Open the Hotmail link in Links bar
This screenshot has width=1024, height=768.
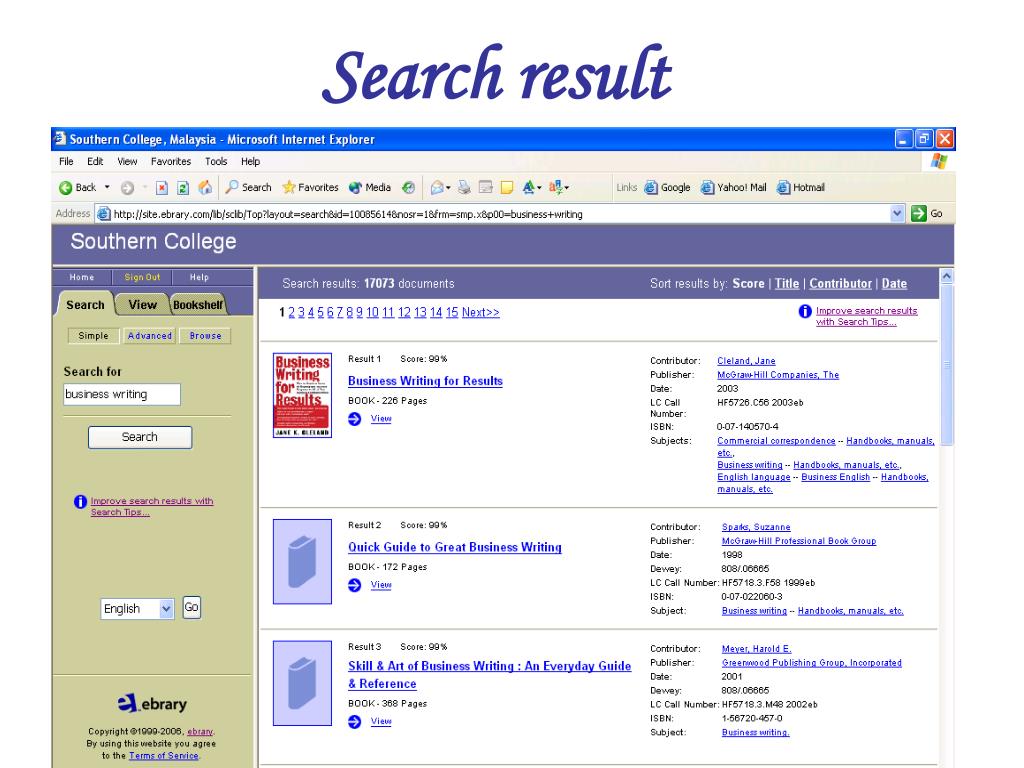801,187
